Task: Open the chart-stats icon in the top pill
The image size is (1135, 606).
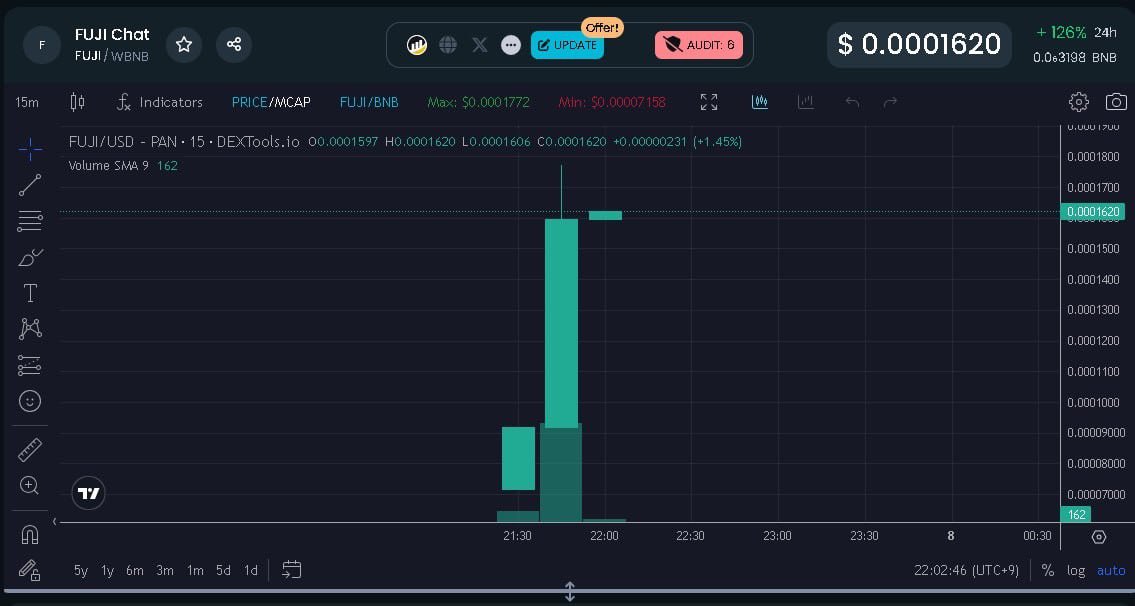Action: coord(417,45)
